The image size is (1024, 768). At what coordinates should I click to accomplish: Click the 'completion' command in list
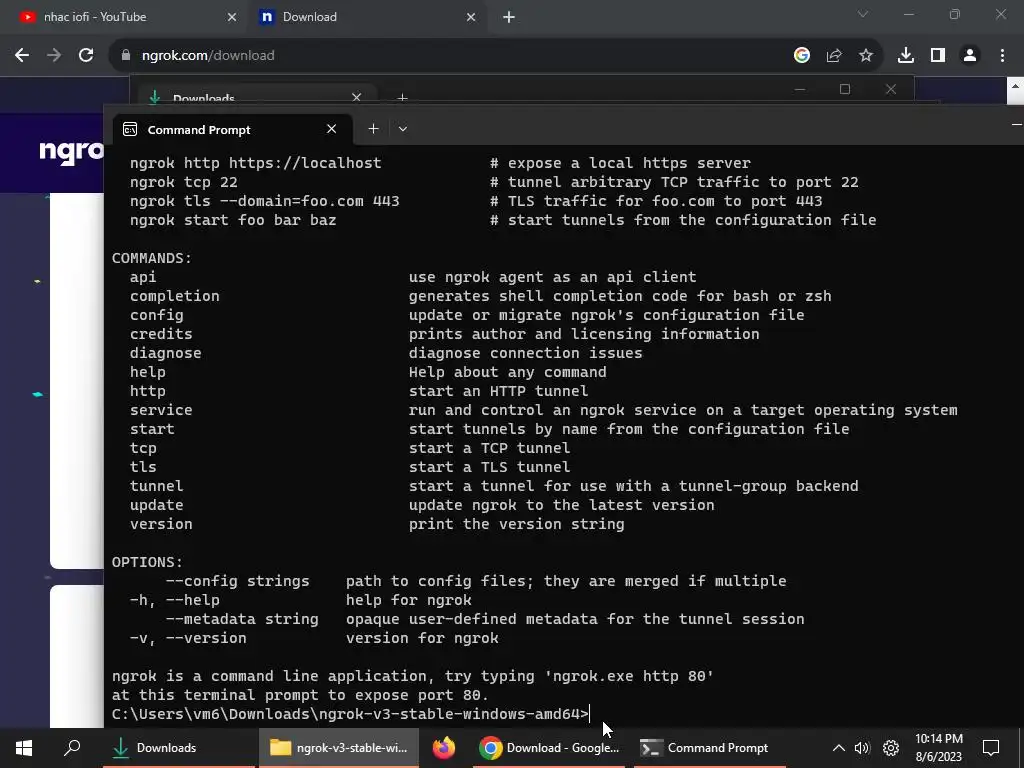tap(174, 296)
